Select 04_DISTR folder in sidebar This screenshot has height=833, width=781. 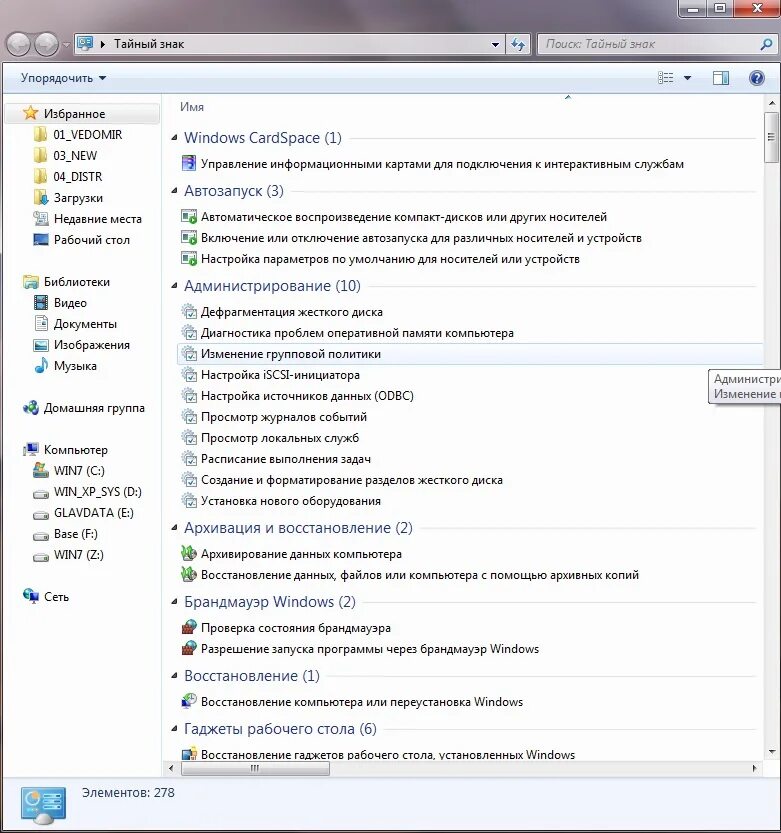coord(78,176)
